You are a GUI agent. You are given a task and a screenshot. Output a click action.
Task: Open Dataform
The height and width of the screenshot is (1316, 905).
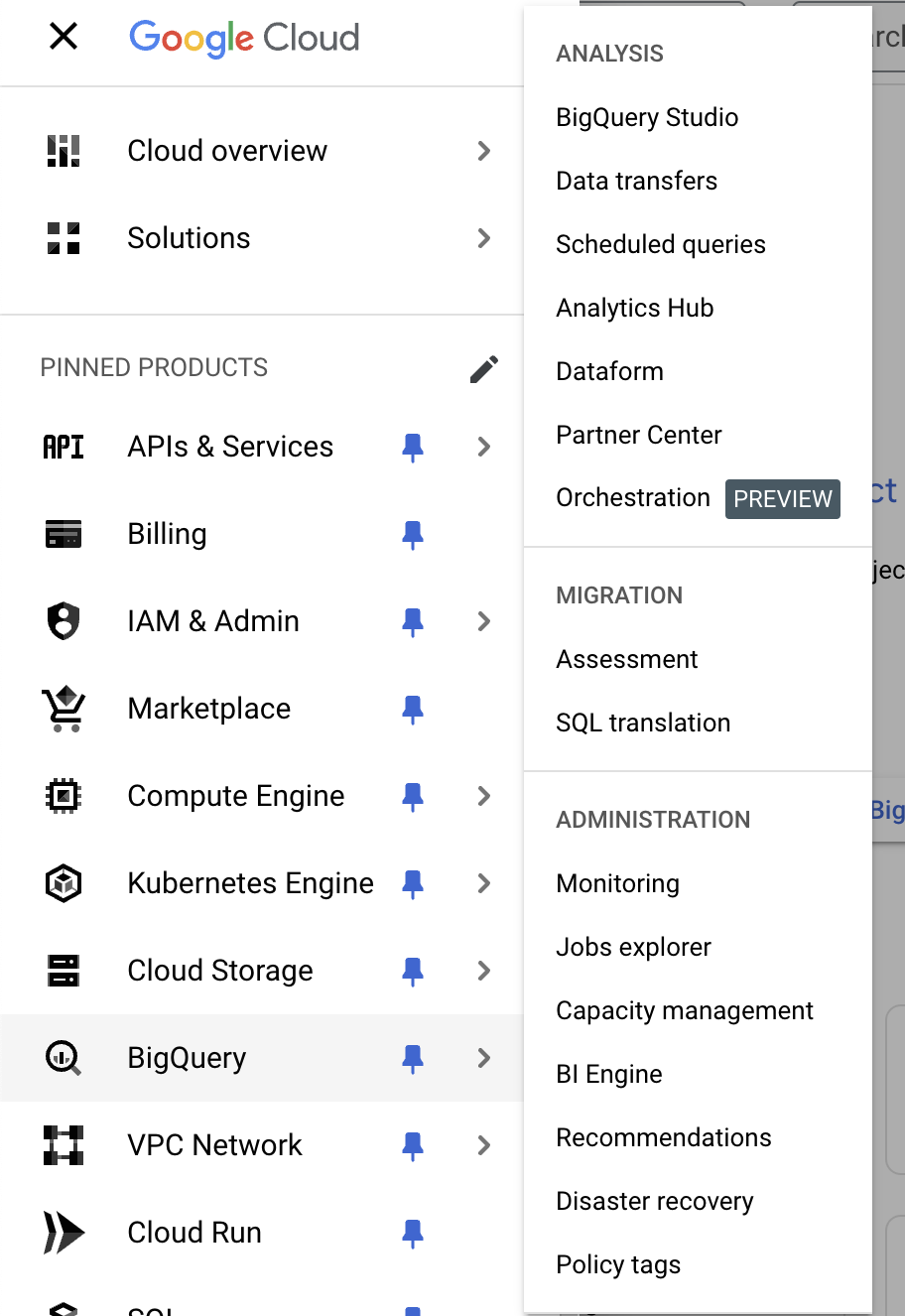(609, 371)
